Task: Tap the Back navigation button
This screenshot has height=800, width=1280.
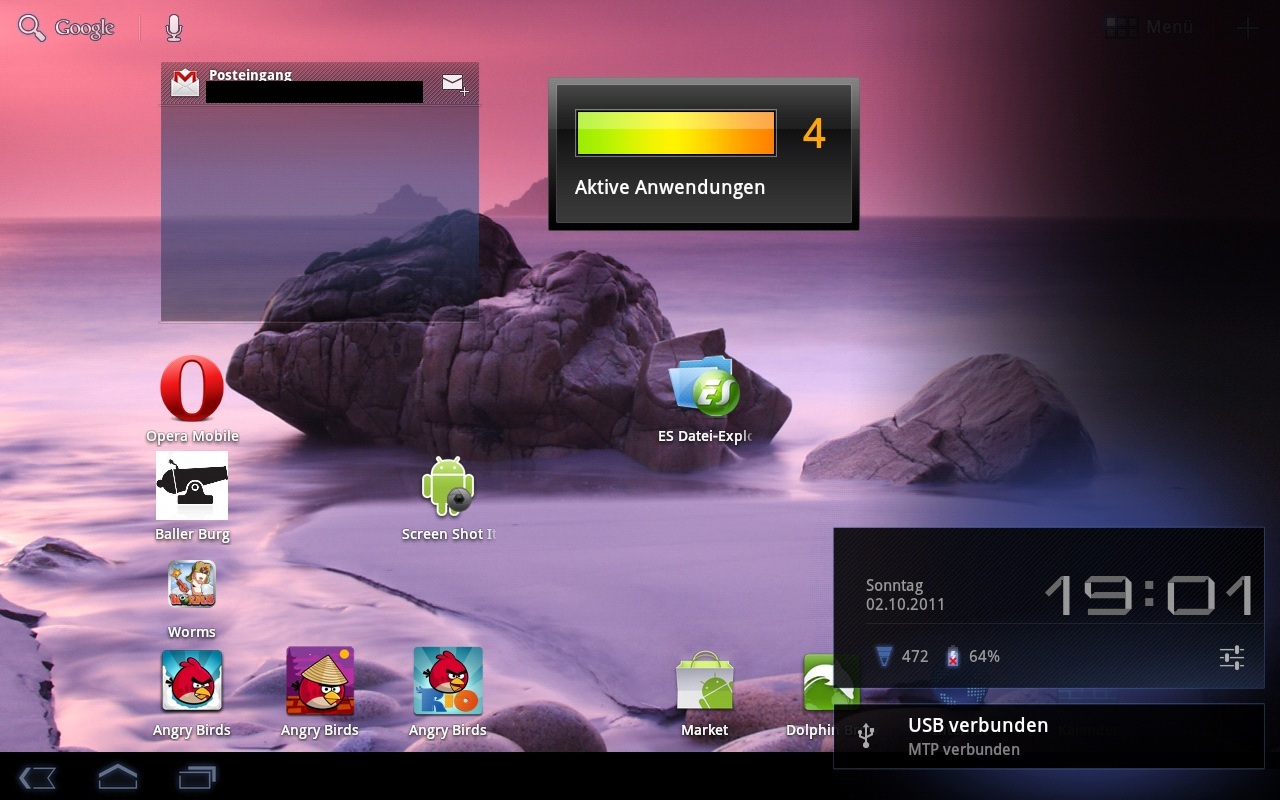Action: (37, 777)
